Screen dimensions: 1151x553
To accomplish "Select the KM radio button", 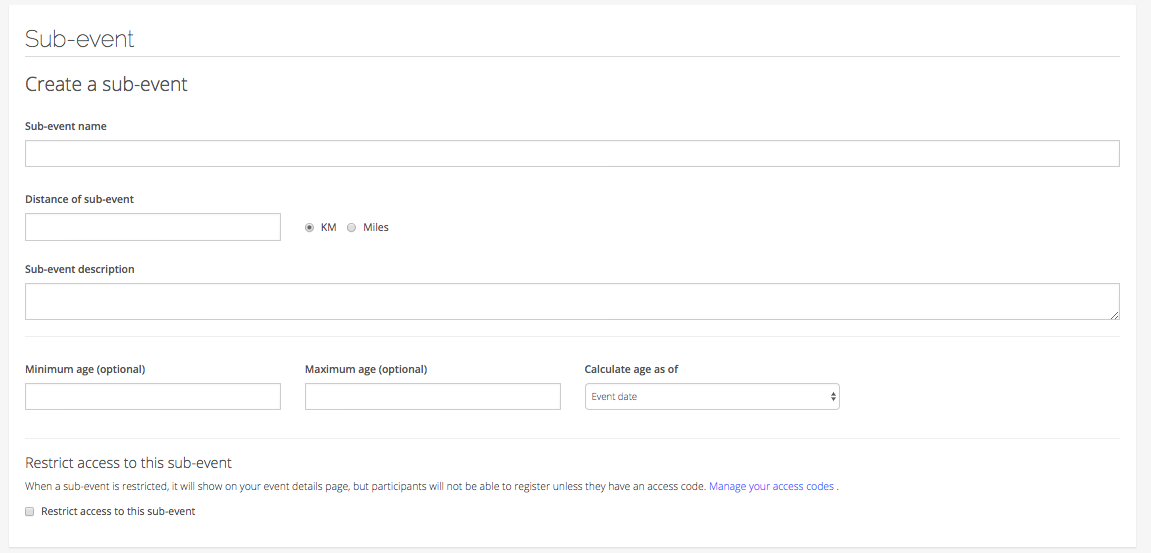I will tap(310, 228).
